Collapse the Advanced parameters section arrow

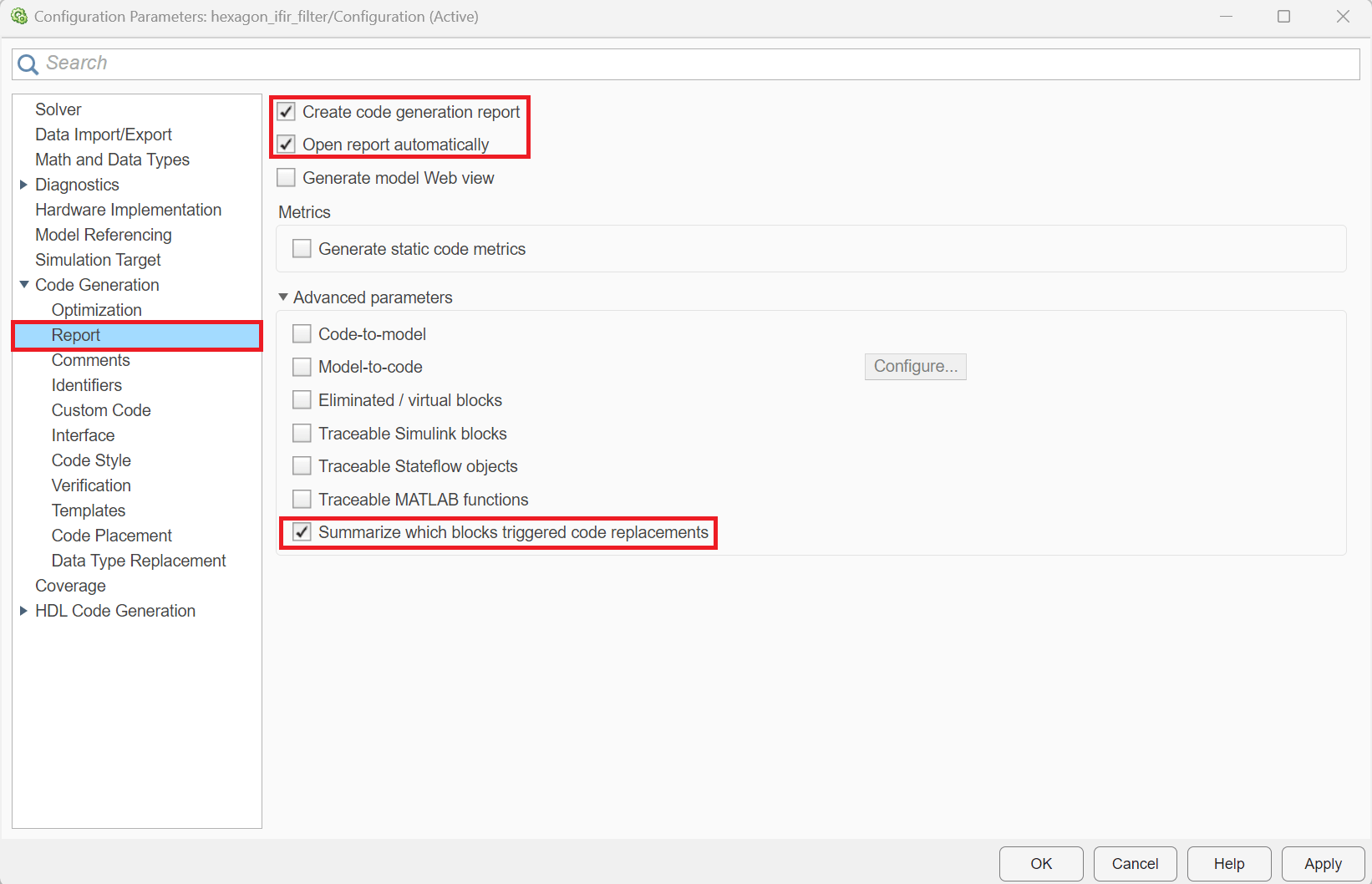click(x=283, y=297)
